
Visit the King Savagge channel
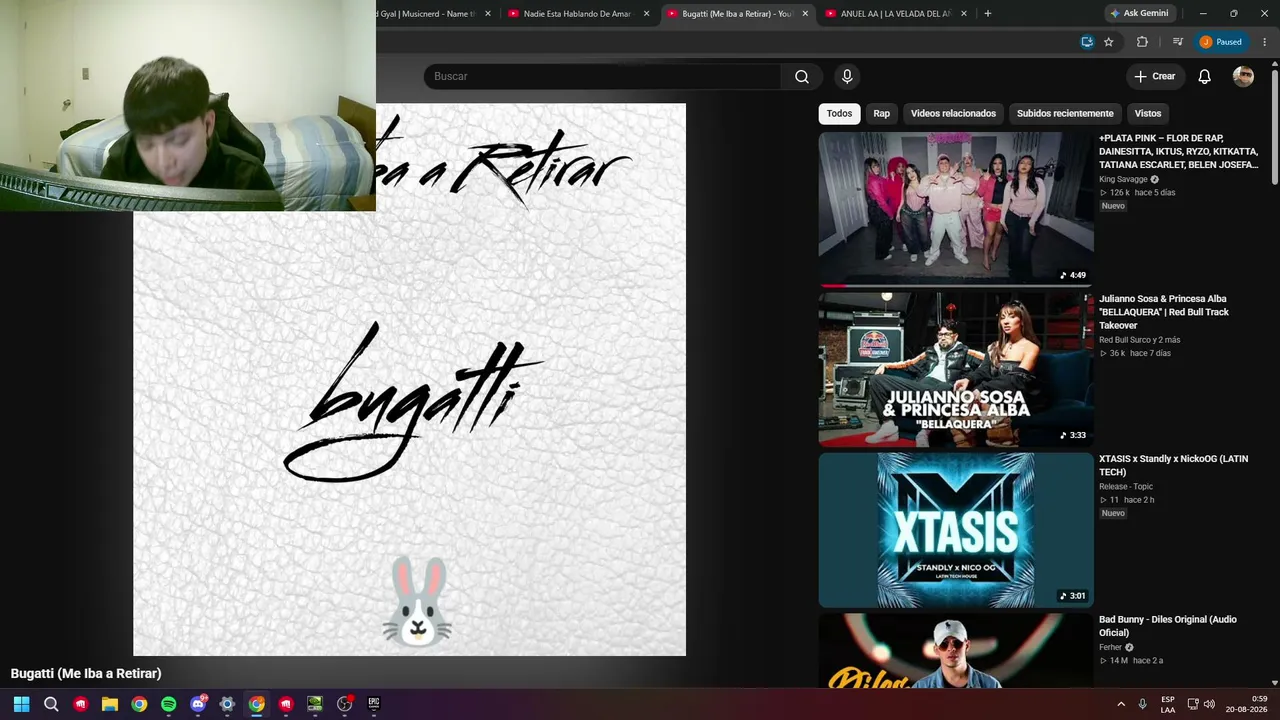pos(1123,180)
